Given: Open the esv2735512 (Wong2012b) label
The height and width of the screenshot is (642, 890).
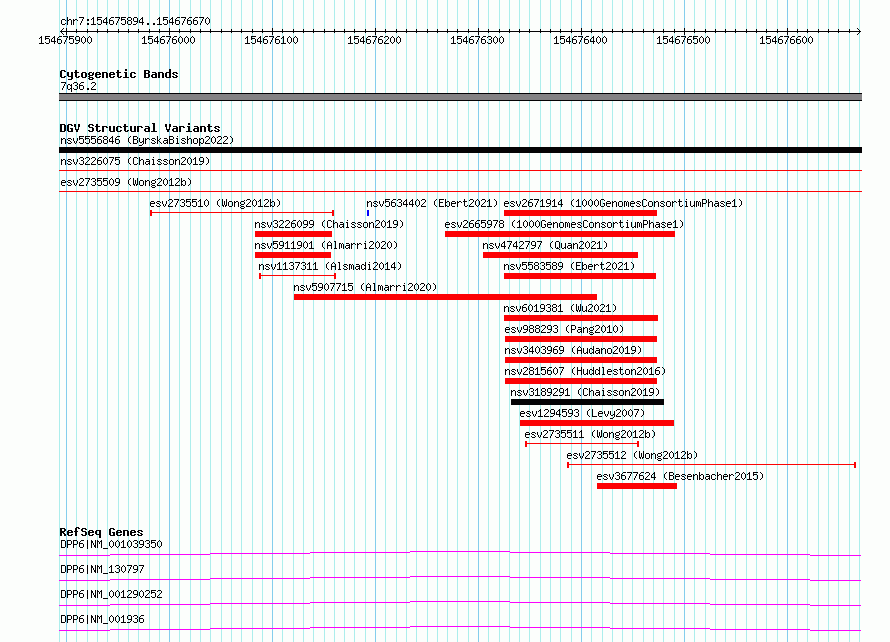Looking at the screenshot, I should [632, 455].
